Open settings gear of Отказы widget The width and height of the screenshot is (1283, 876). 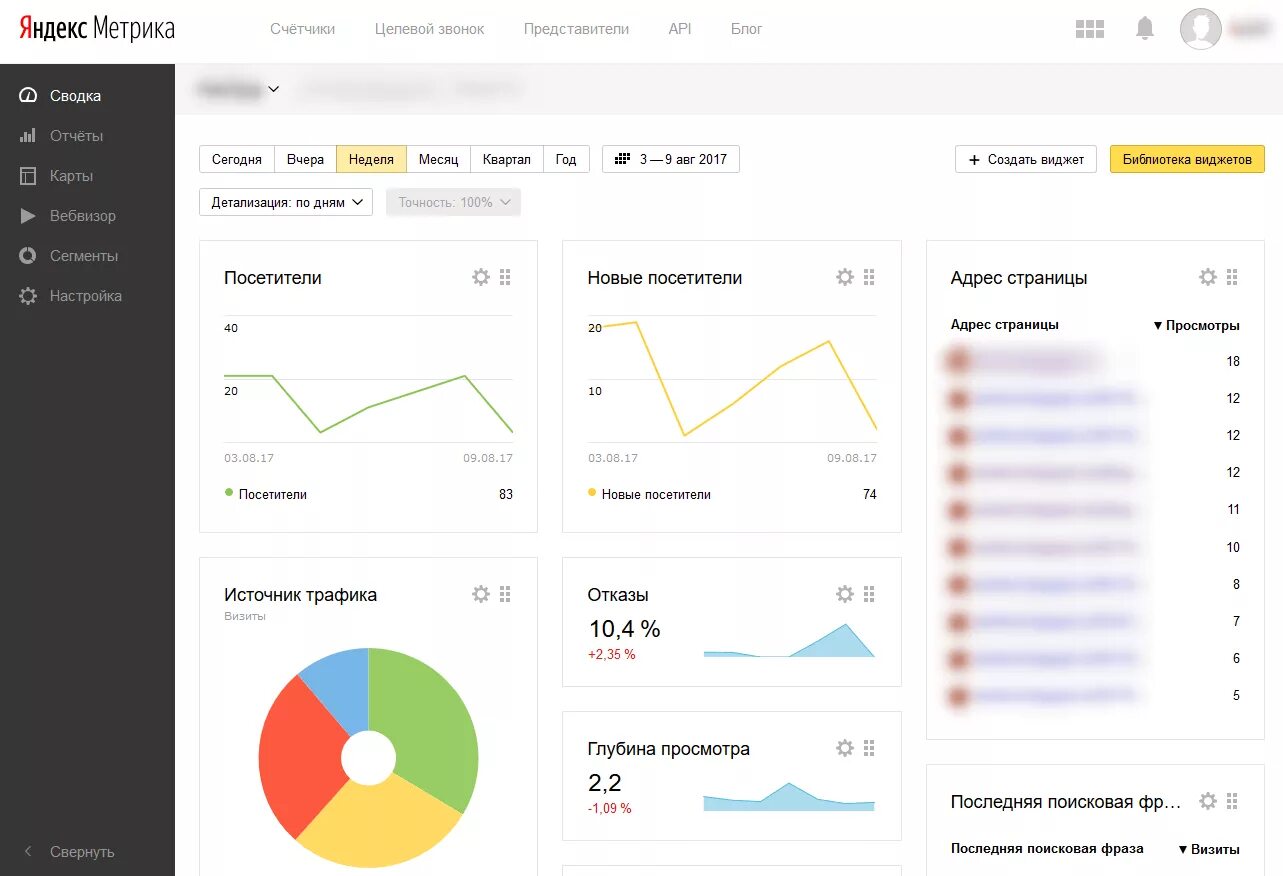click(845, 594)
